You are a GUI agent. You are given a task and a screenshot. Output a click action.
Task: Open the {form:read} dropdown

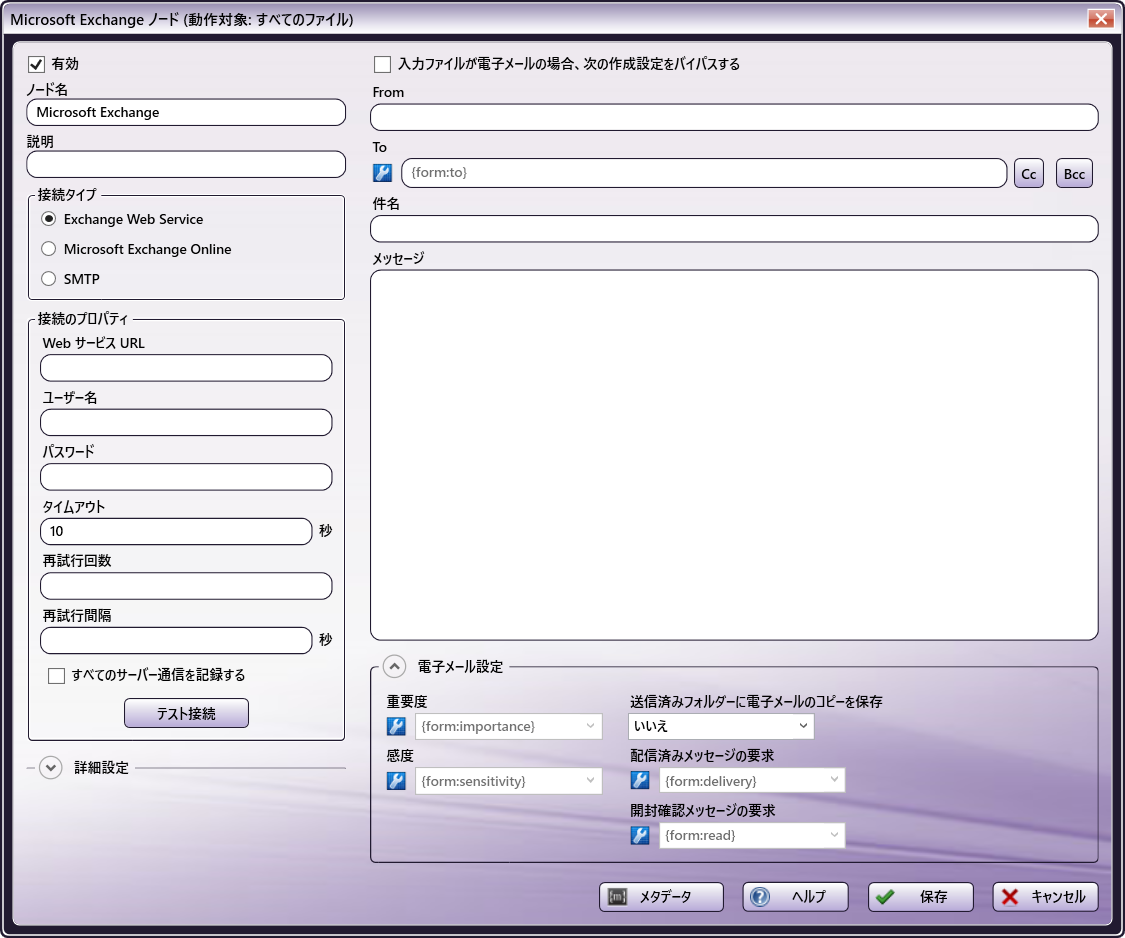pos(752,835)
